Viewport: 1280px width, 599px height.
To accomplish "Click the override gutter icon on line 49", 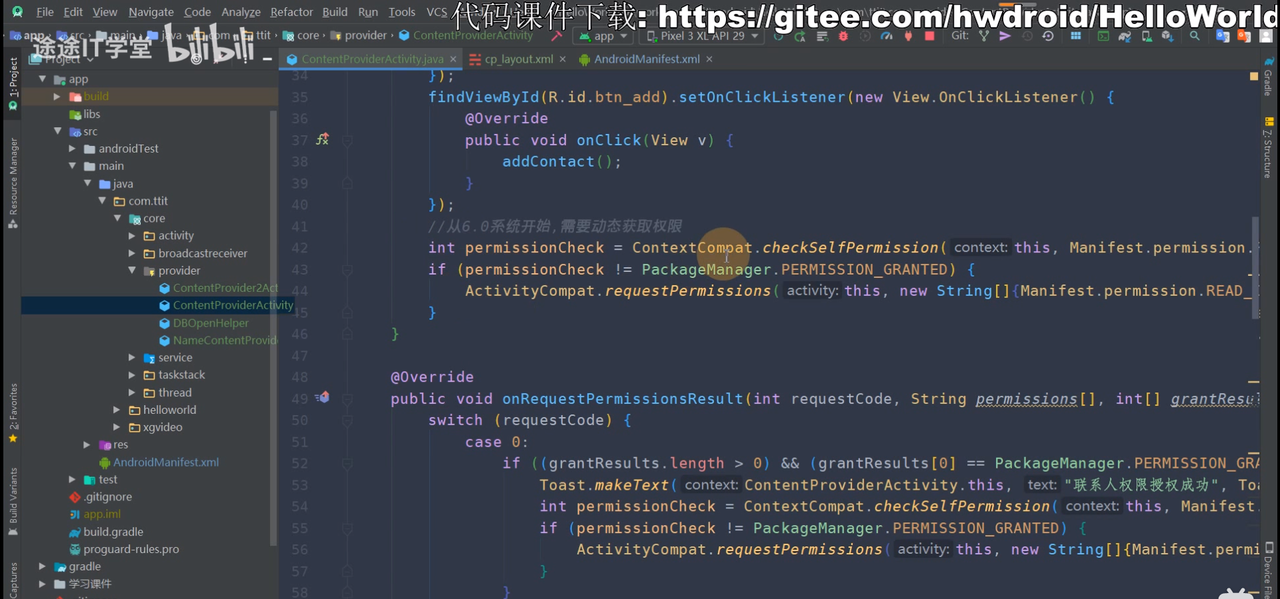I will click(x=322, y=398).
